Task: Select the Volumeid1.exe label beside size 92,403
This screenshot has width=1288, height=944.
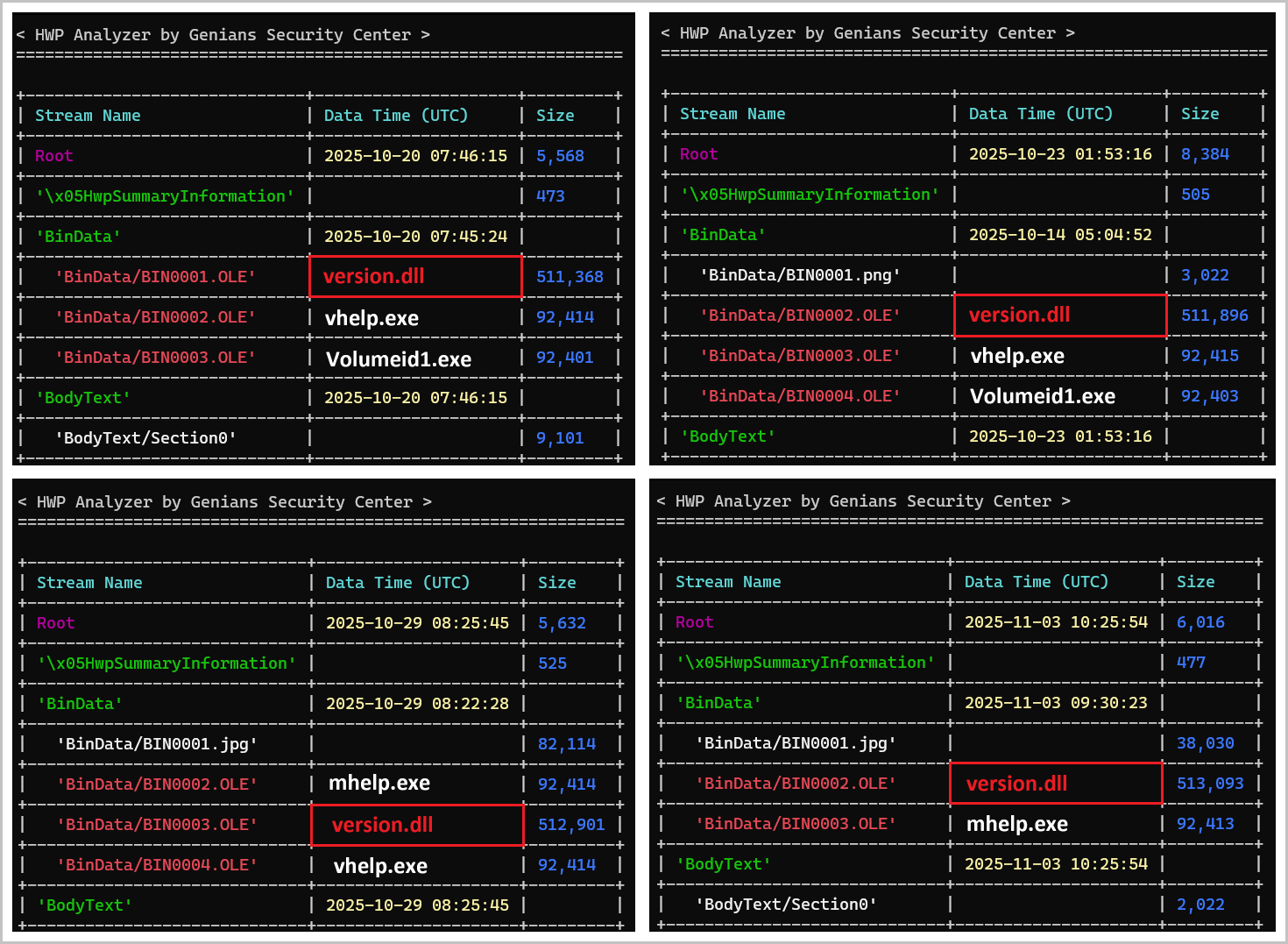Action: click(1043, 396)
